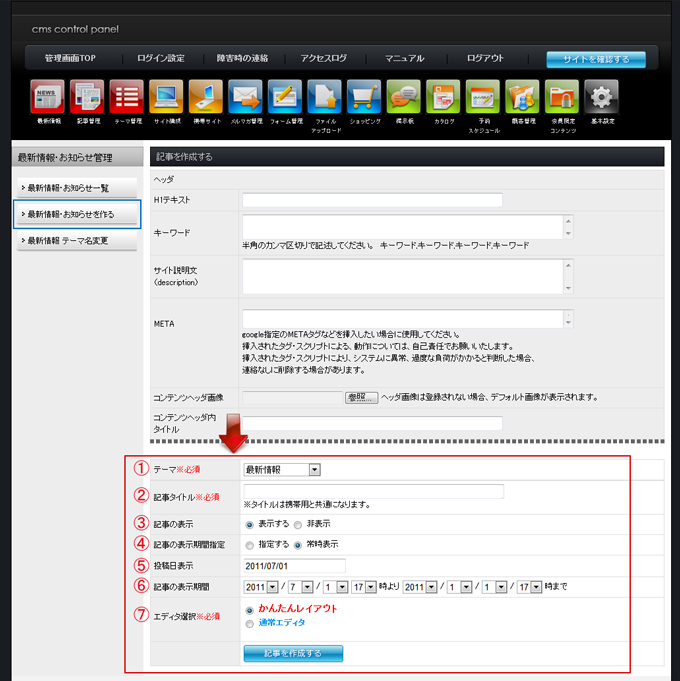Expand the first 2011 start year dropdown
Image resolution: width=680 pixels, height=681 pixels.
257,586
